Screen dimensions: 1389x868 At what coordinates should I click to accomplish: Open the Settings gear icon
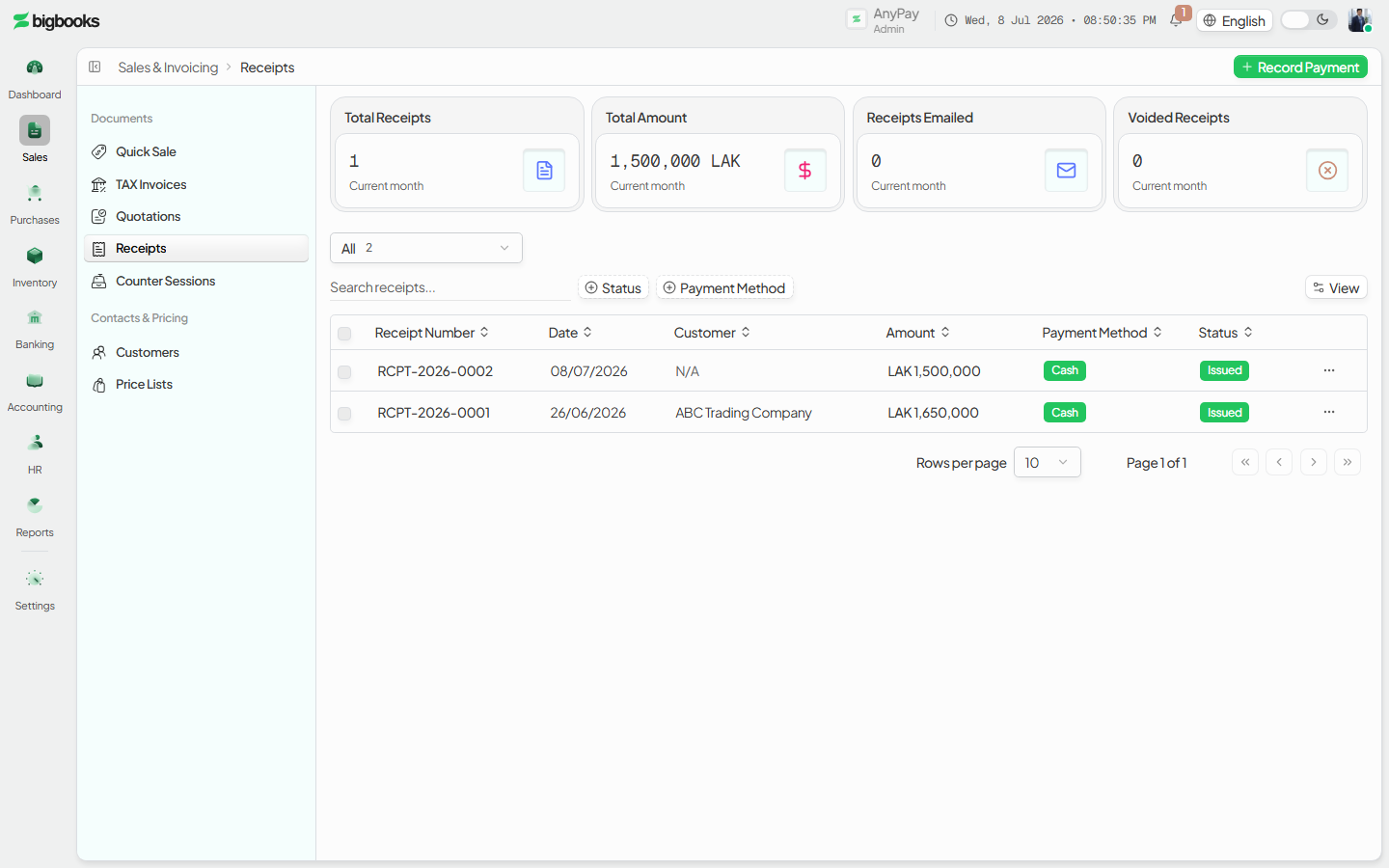click(35, 579)
